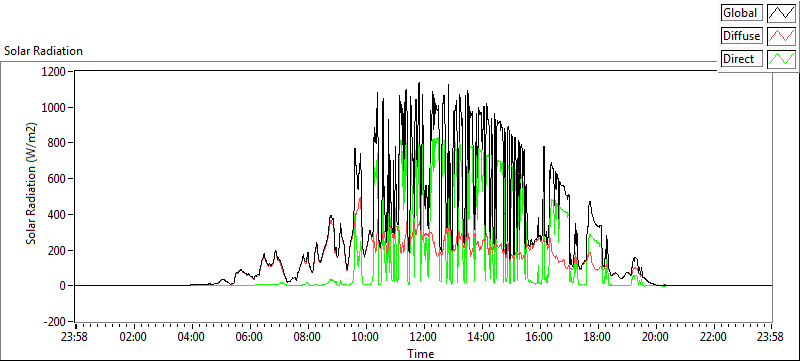
Task: Select the Global legend label
Action: [742, 13]
